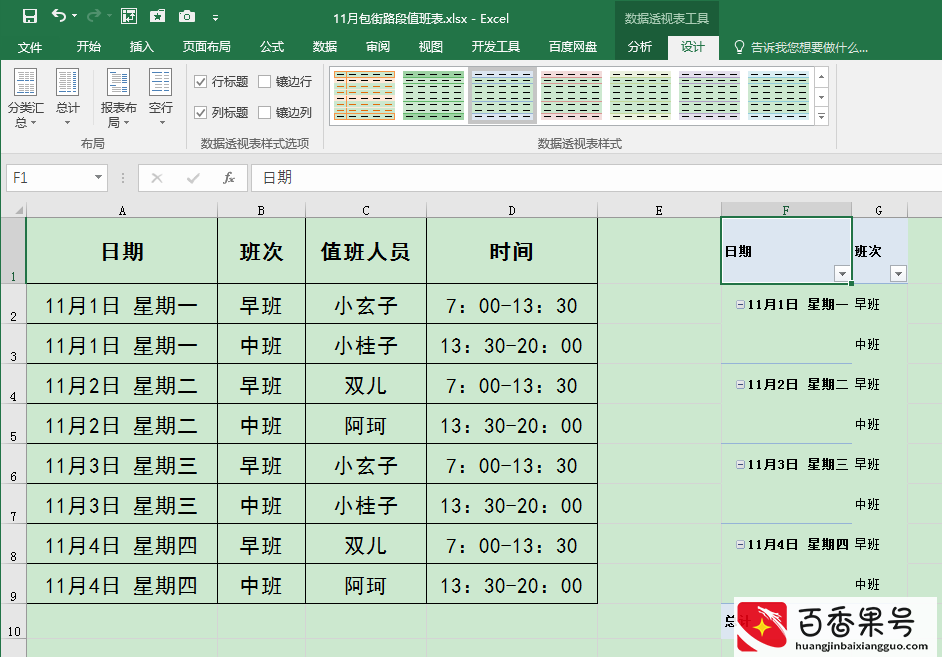This screenshot has height=657, width=942.
Task: Switch to the 开发工具 Developer tab
Action: click(496, 47)
